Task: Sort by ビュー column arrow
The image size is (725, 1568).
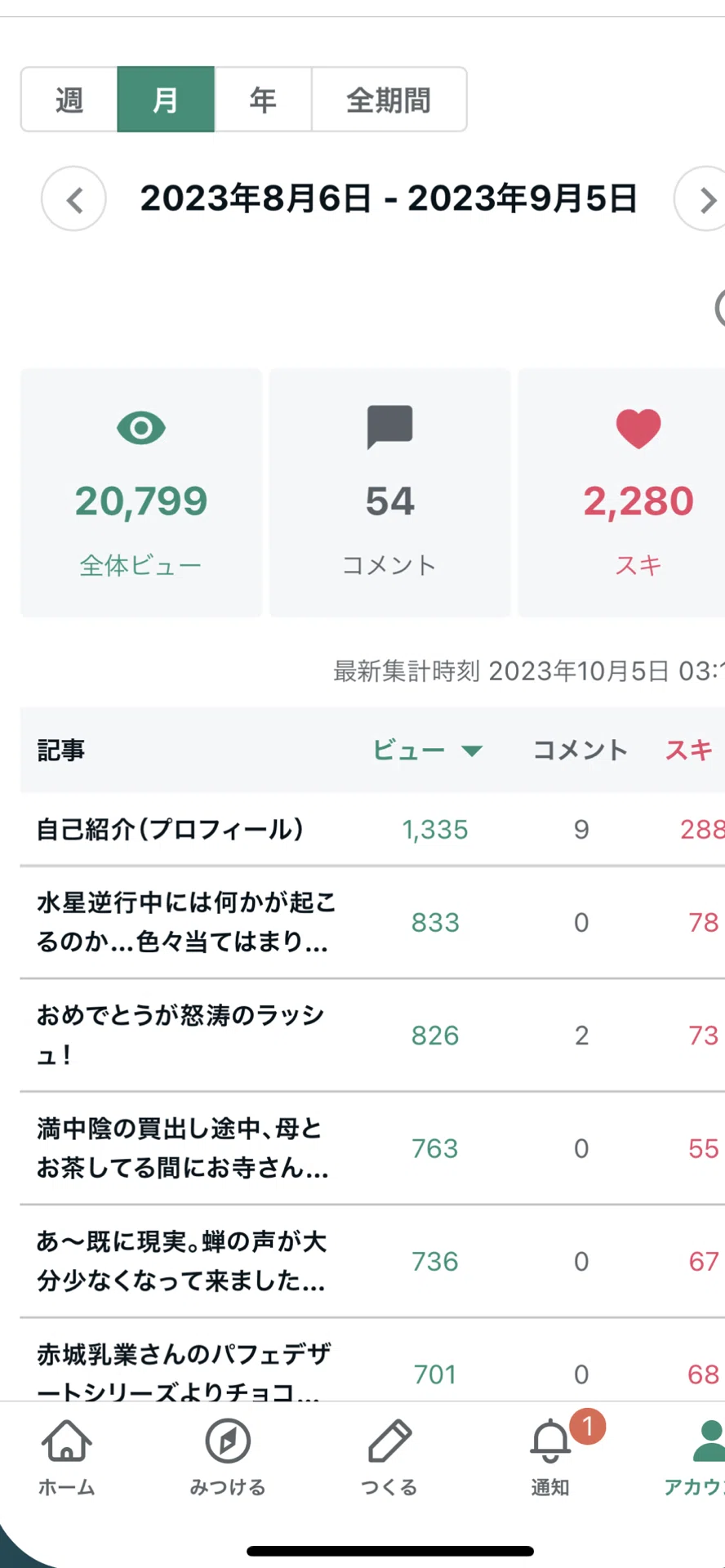Action: [x=472, y=751]
